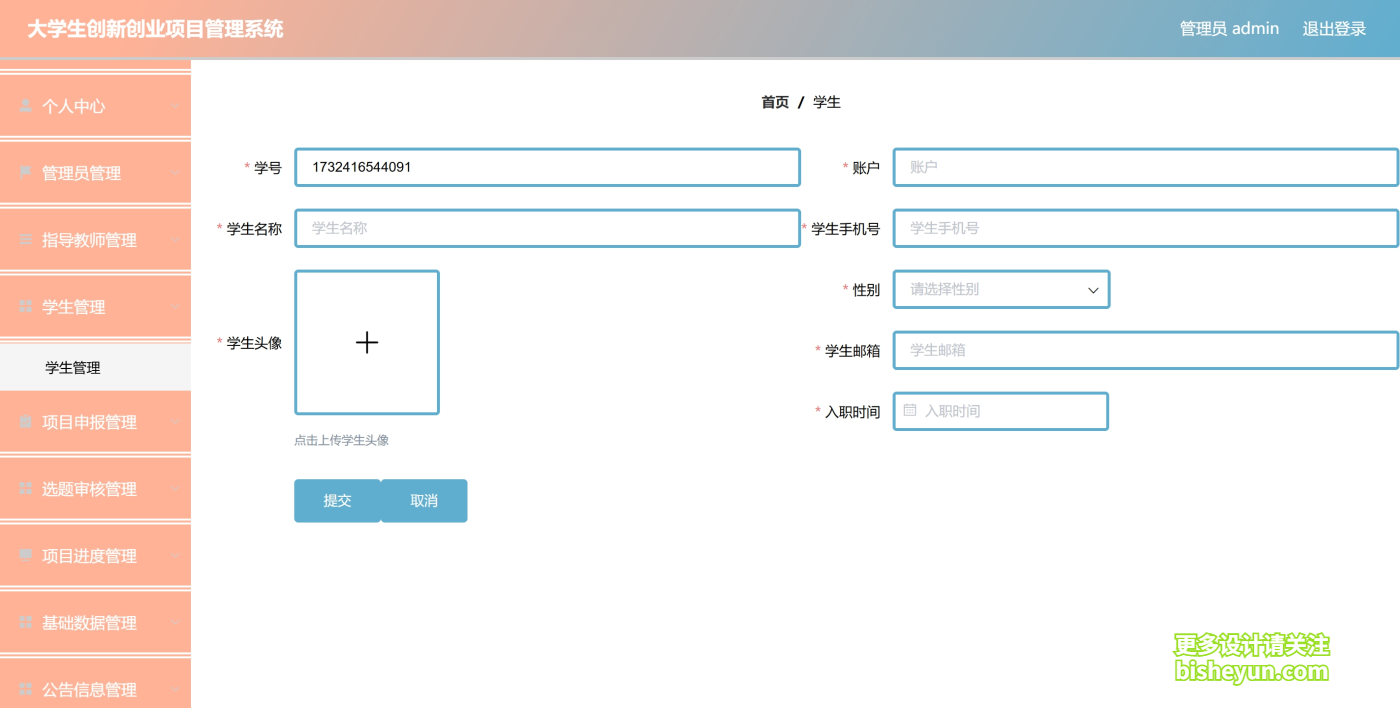Screen dimensions: 1400x708
Task: Click the grid icon beside 基础数据管理
Action: (x=26, y=623)
